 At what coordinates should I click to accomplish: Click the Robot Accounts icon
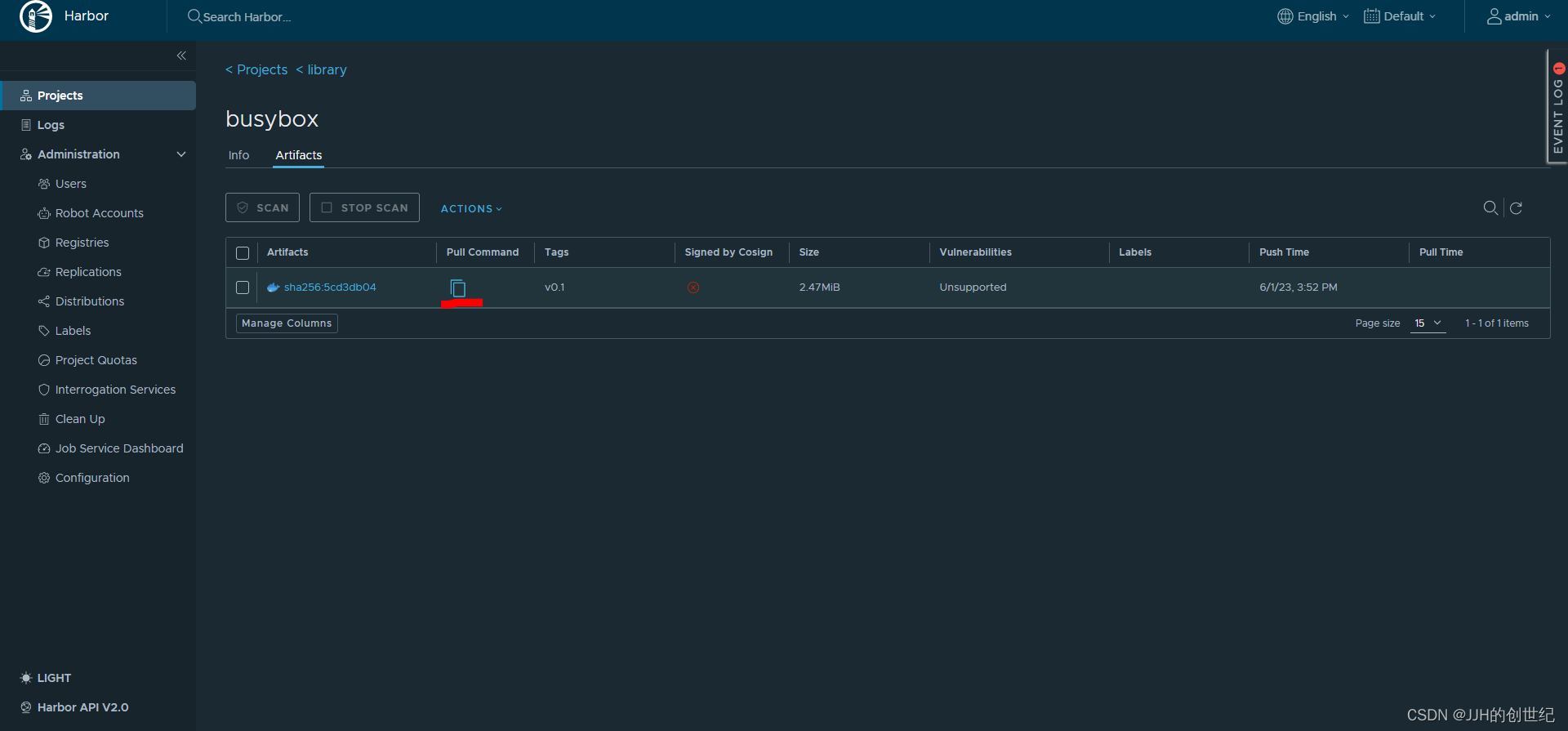click(x=44, y=213)
